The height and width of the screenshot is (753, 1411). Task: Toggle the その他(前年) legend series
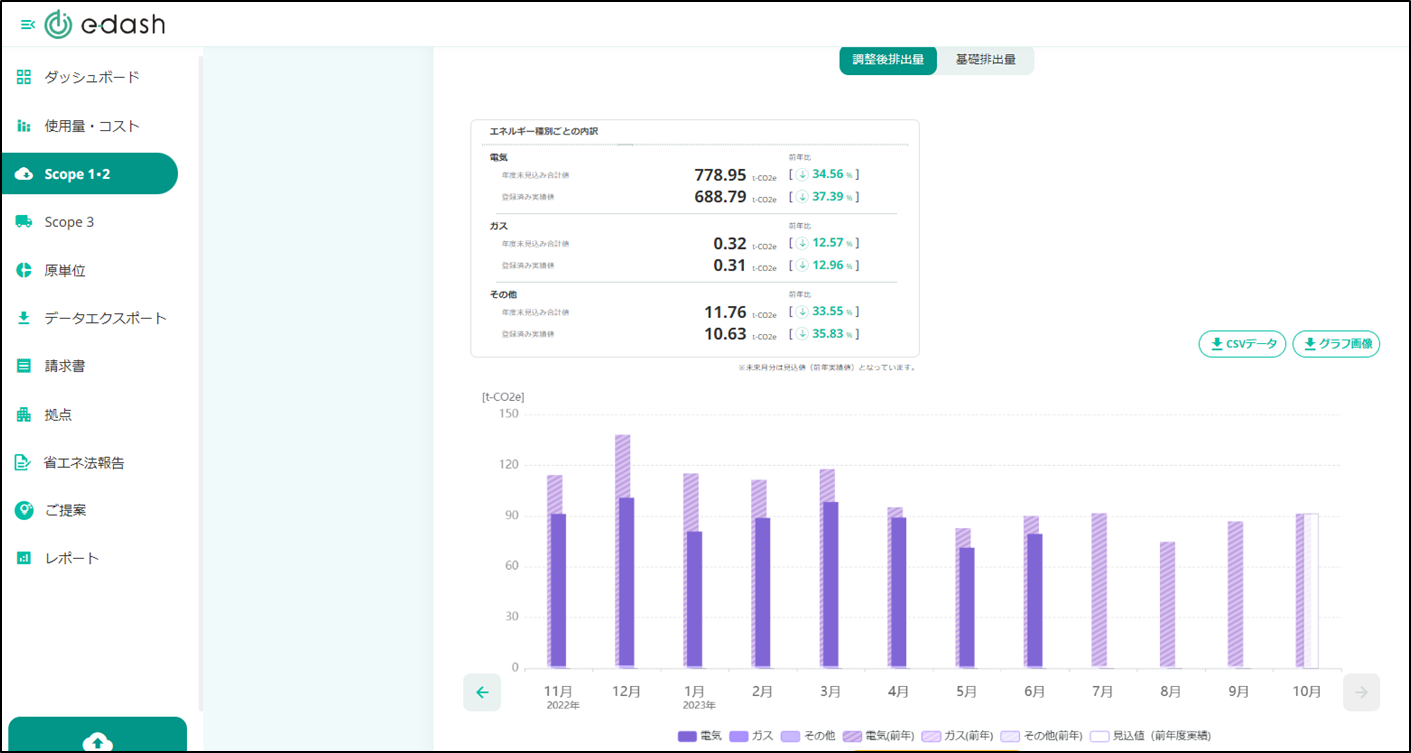(x=1041, y=735)
